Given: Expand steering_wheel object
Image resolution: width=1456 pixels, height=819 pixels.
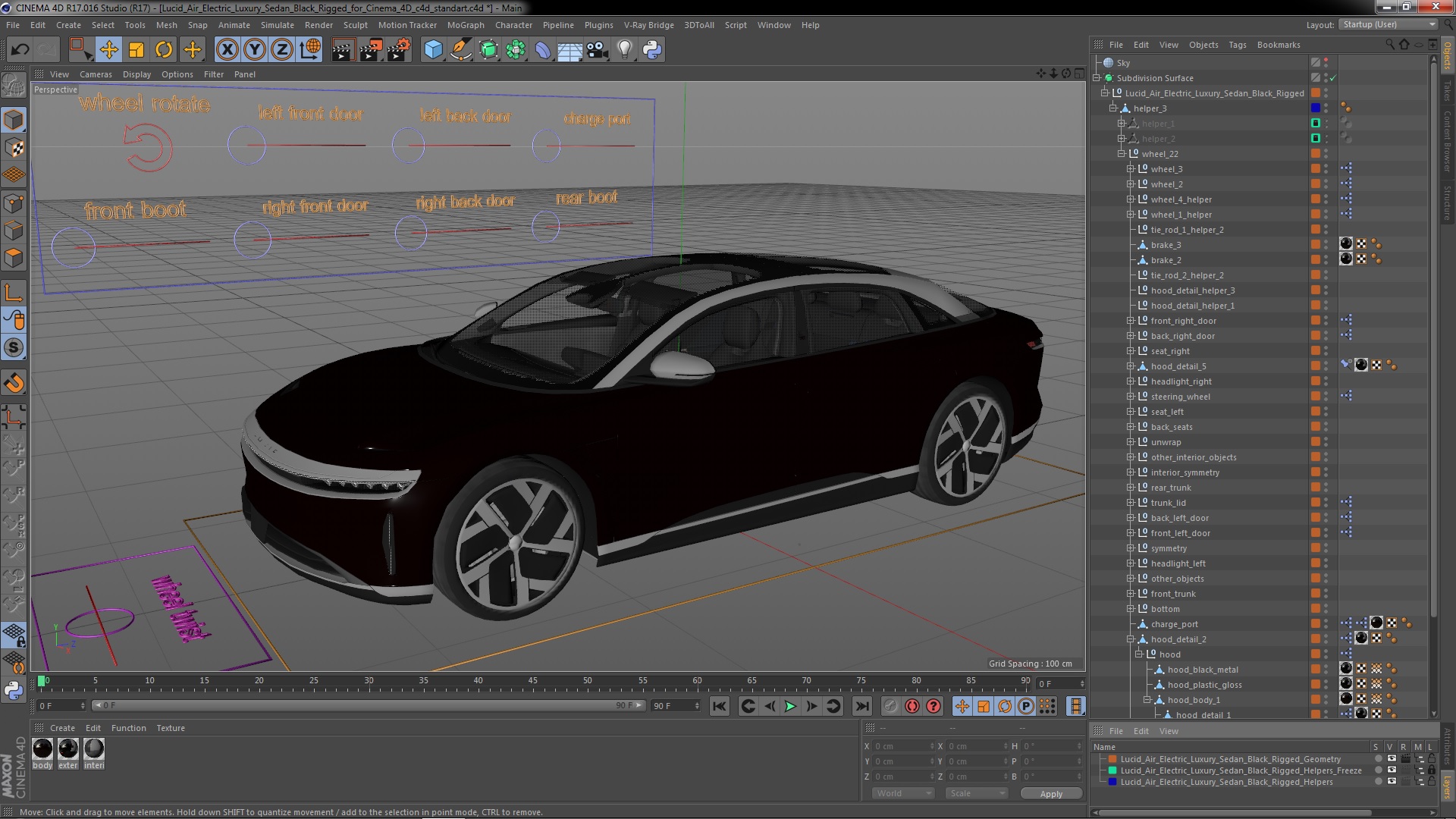Looking at the screenshot, I should (1130, 397).
